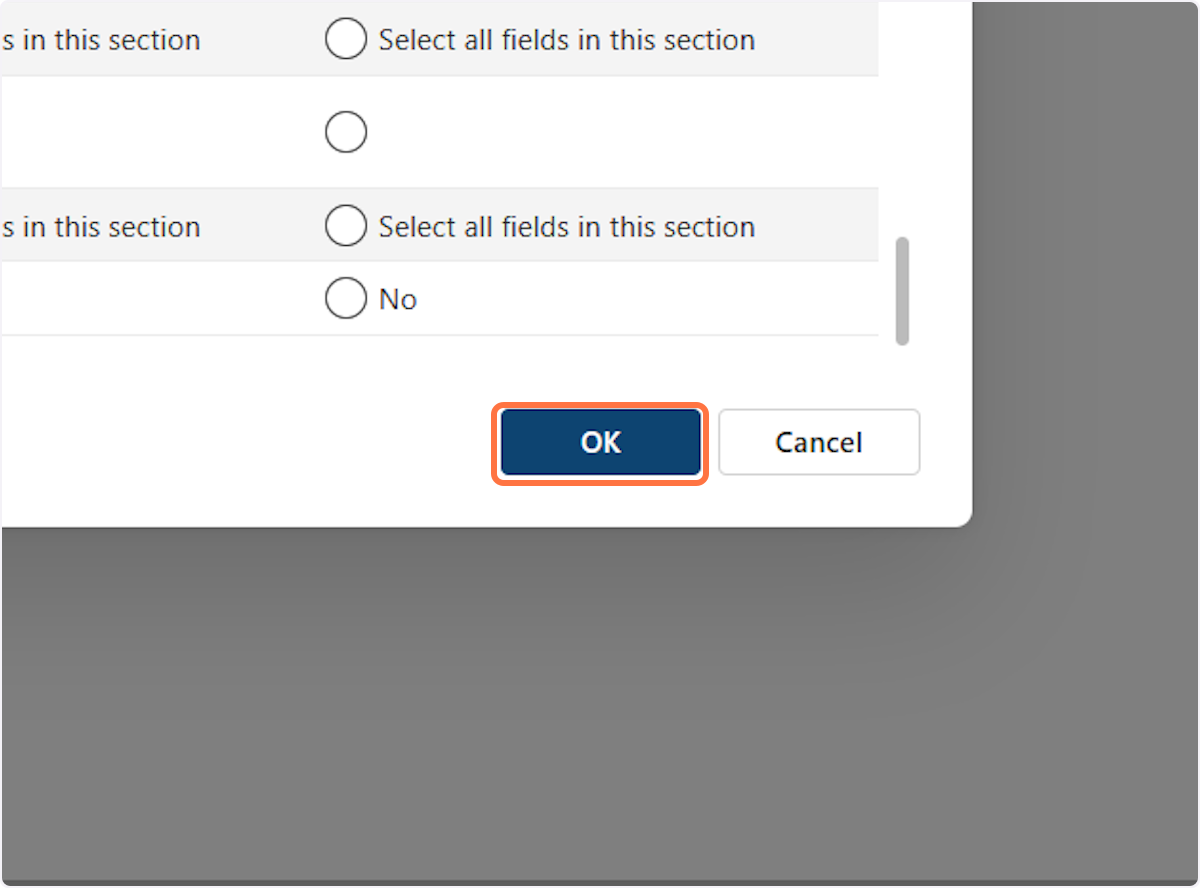1200x888 pixels.
Task: Click topmost "Select all fields in this section" text
Action: click(x=566, y=40)
